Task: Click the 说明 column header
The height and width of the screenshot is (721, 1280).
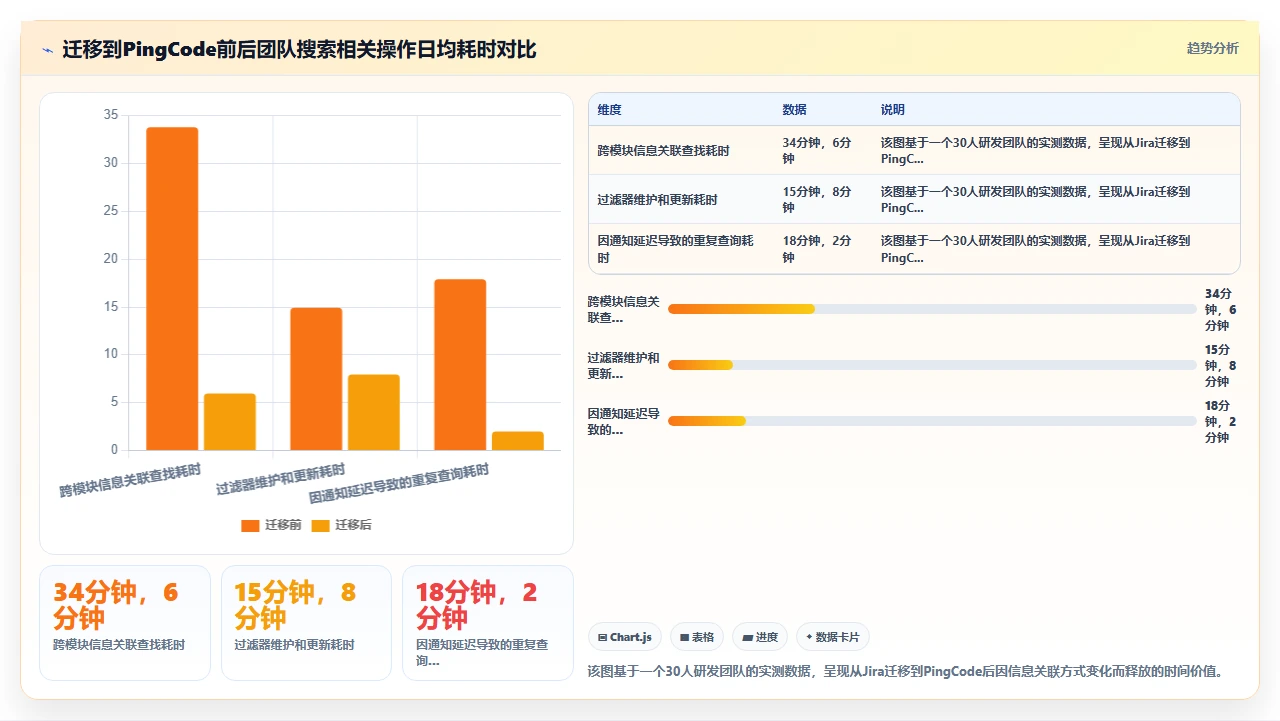Action: tap(892, 110)
